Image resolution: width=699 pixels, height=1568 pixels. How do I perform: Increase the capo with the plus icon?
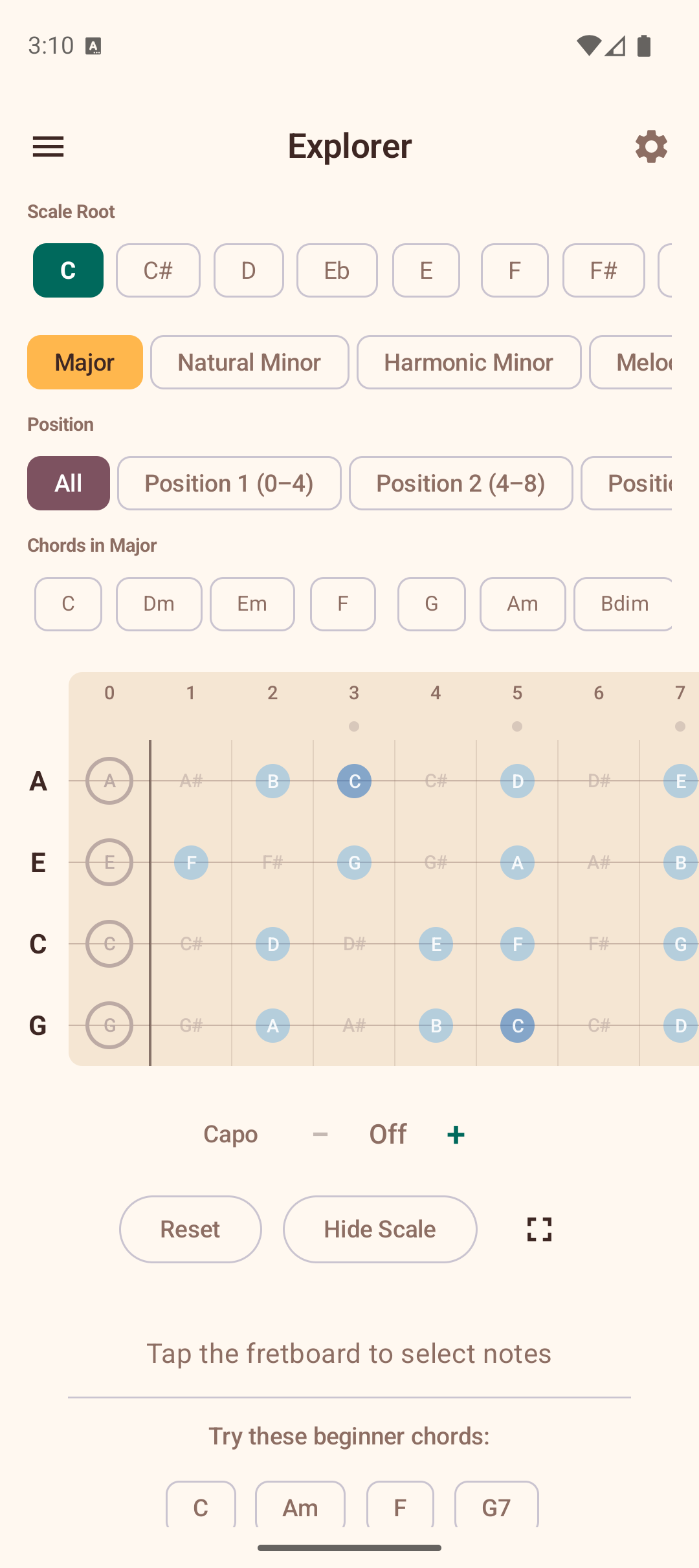click(455, 1133)
